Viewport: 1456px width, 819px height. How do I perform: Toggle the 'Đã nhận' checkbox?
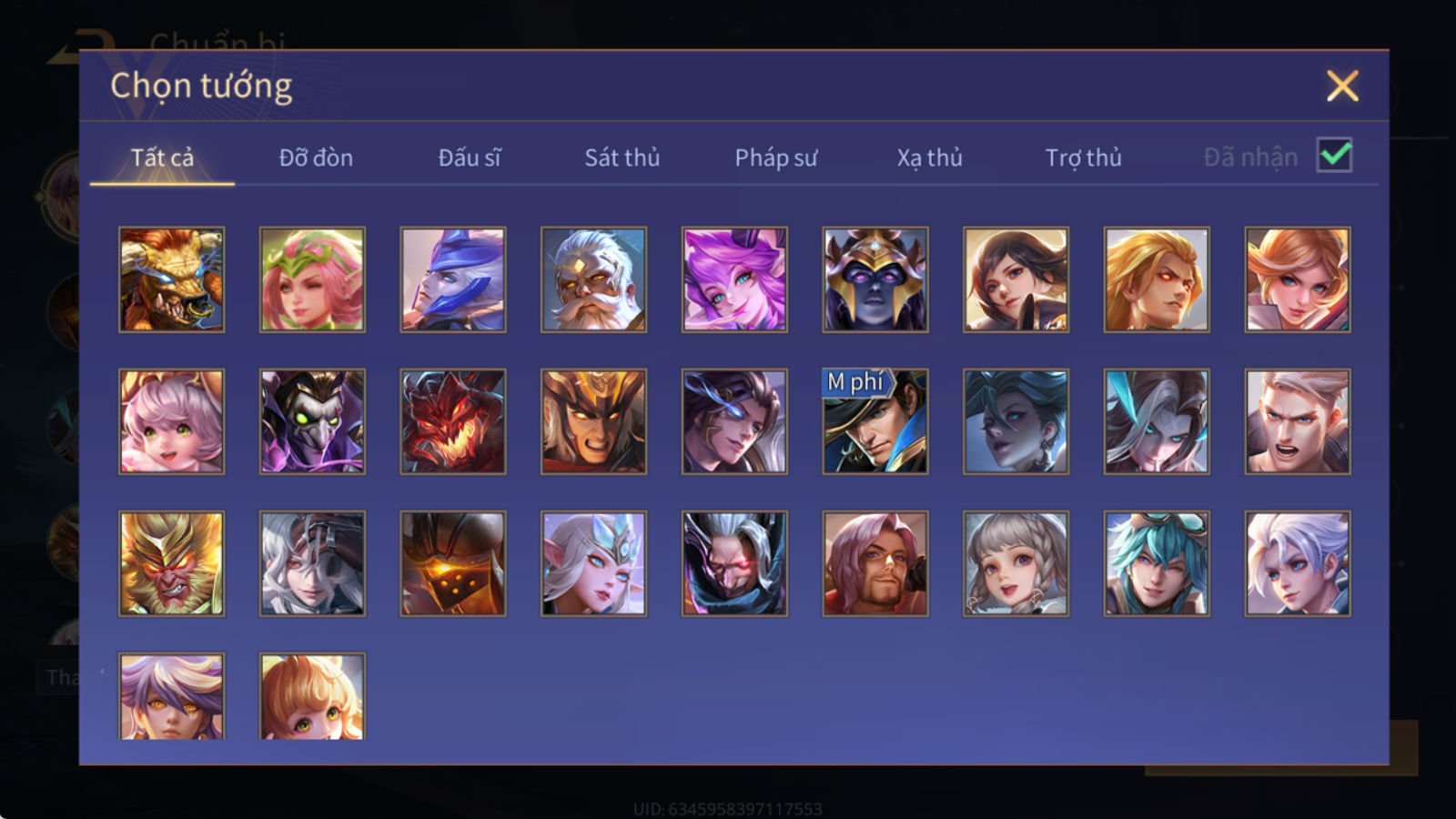click(1335, 156)
